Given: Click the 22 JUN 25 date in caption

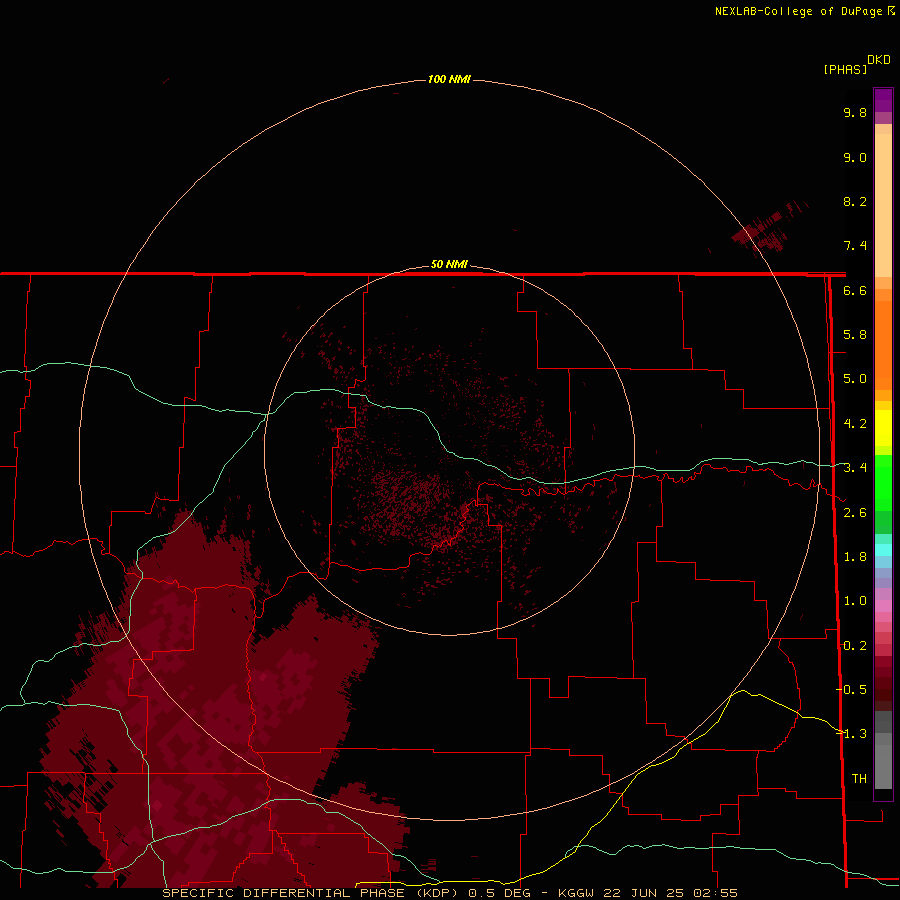Looking at the screenshot, I should click(x=645, y=893).
